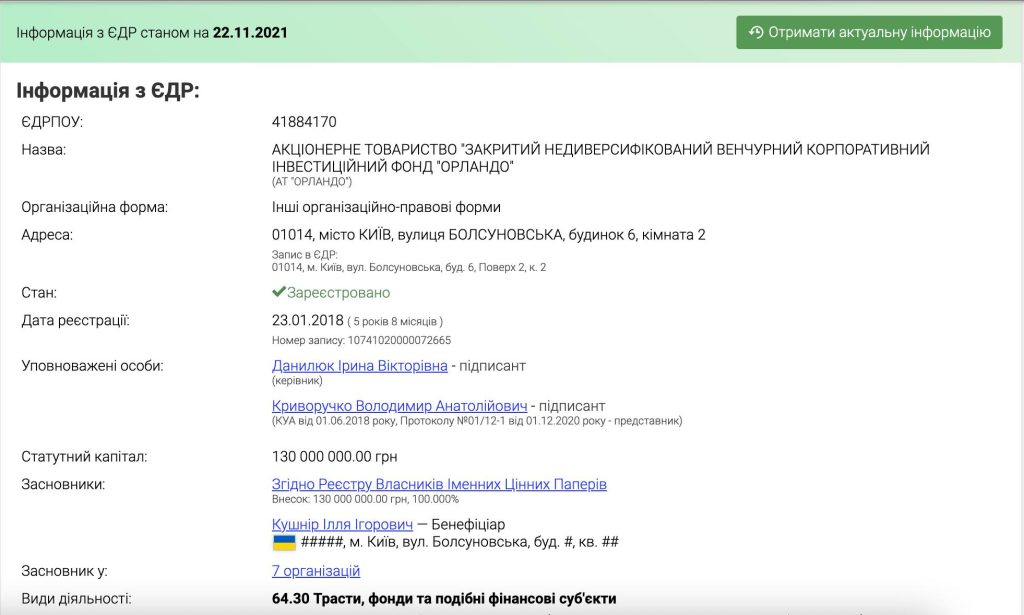Click the history icon in the green button
This screenshot has height=615, width=1024.
coord(756,32)
